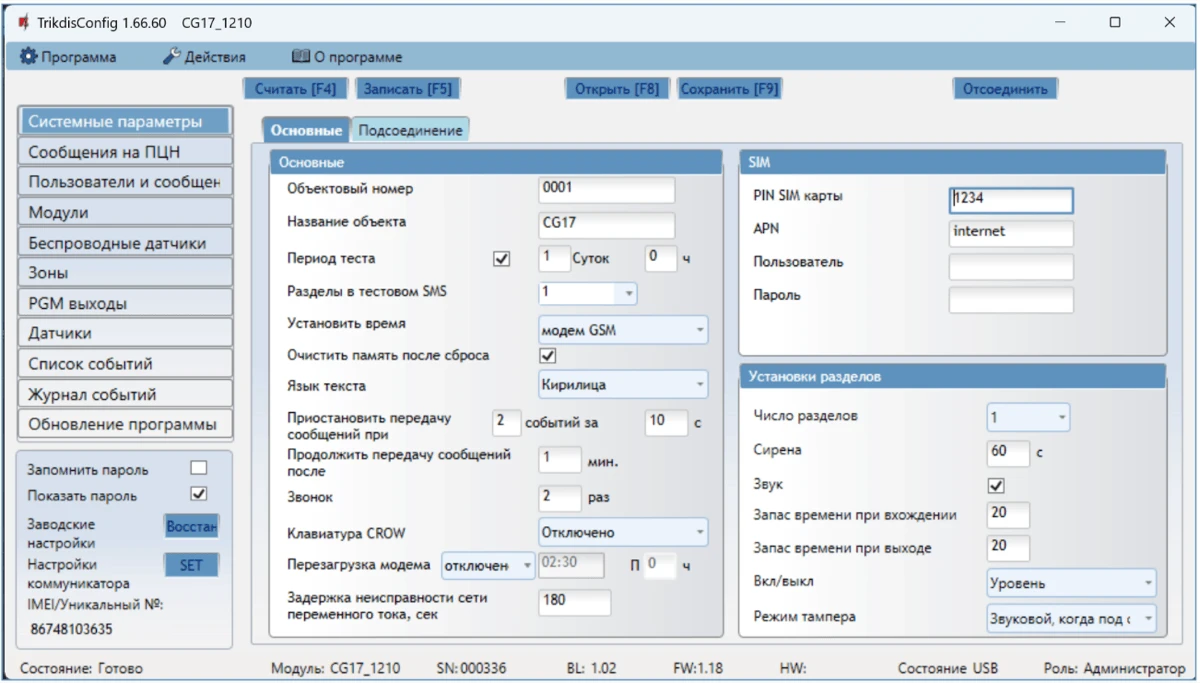Click the wrench icon beside Действия
The height and width of the screenshot is (683, 1200).
point(171,57)
